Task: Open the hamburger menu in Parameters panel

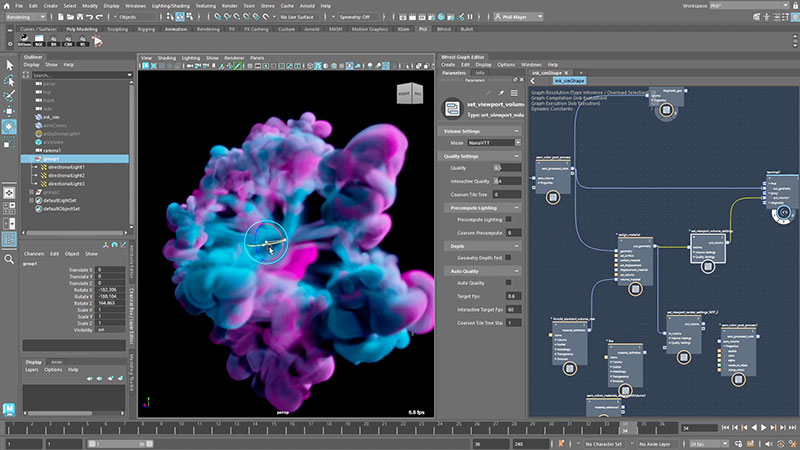Action: coord(513,91)
